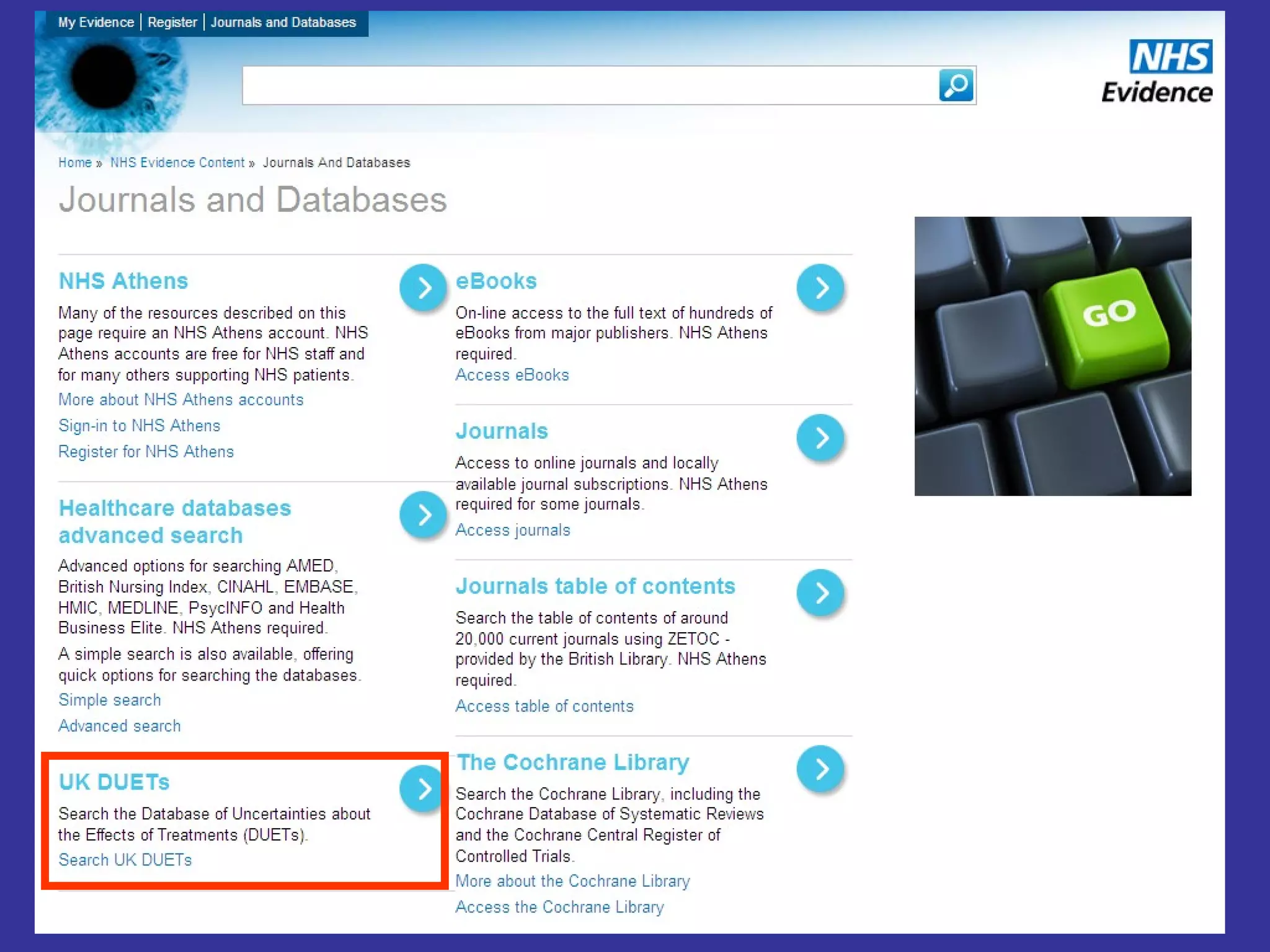Go to Home breadcrumb link
Viewport: 1270px width, 952px height.
pyautogui.click(x=75, y=162)
